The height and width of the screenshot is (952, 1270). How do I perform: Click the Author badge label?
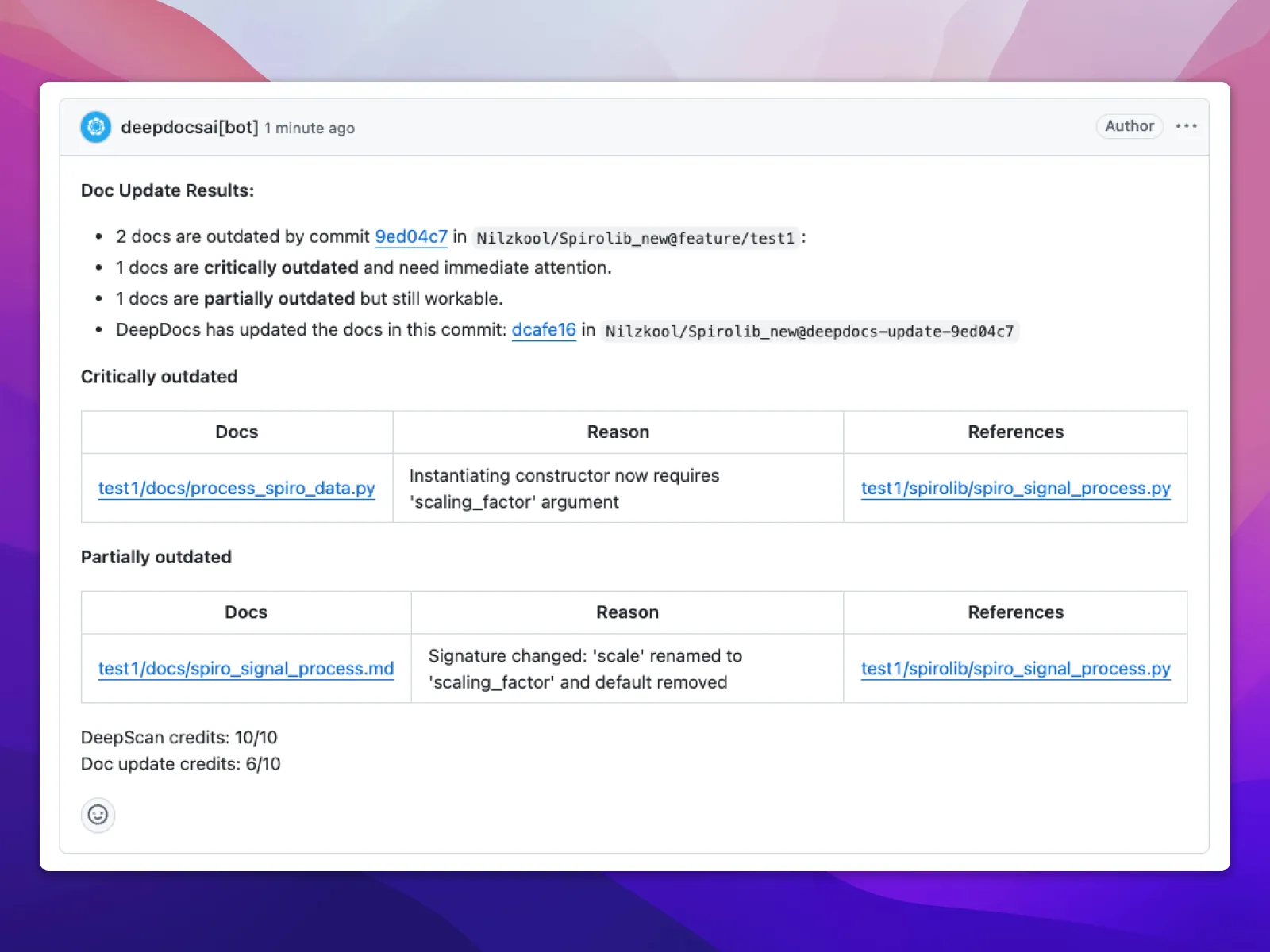pyautogui.click(x=1129, y=126)
